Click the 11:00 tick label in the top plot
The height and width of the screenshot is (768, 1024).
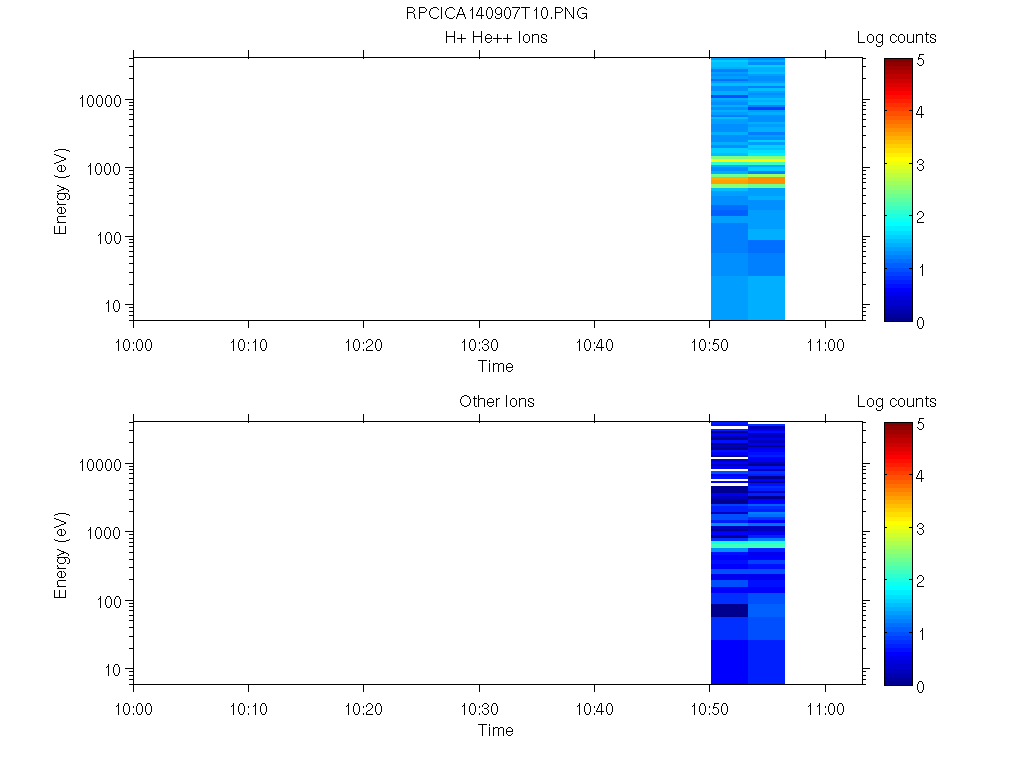pos(825,345)
